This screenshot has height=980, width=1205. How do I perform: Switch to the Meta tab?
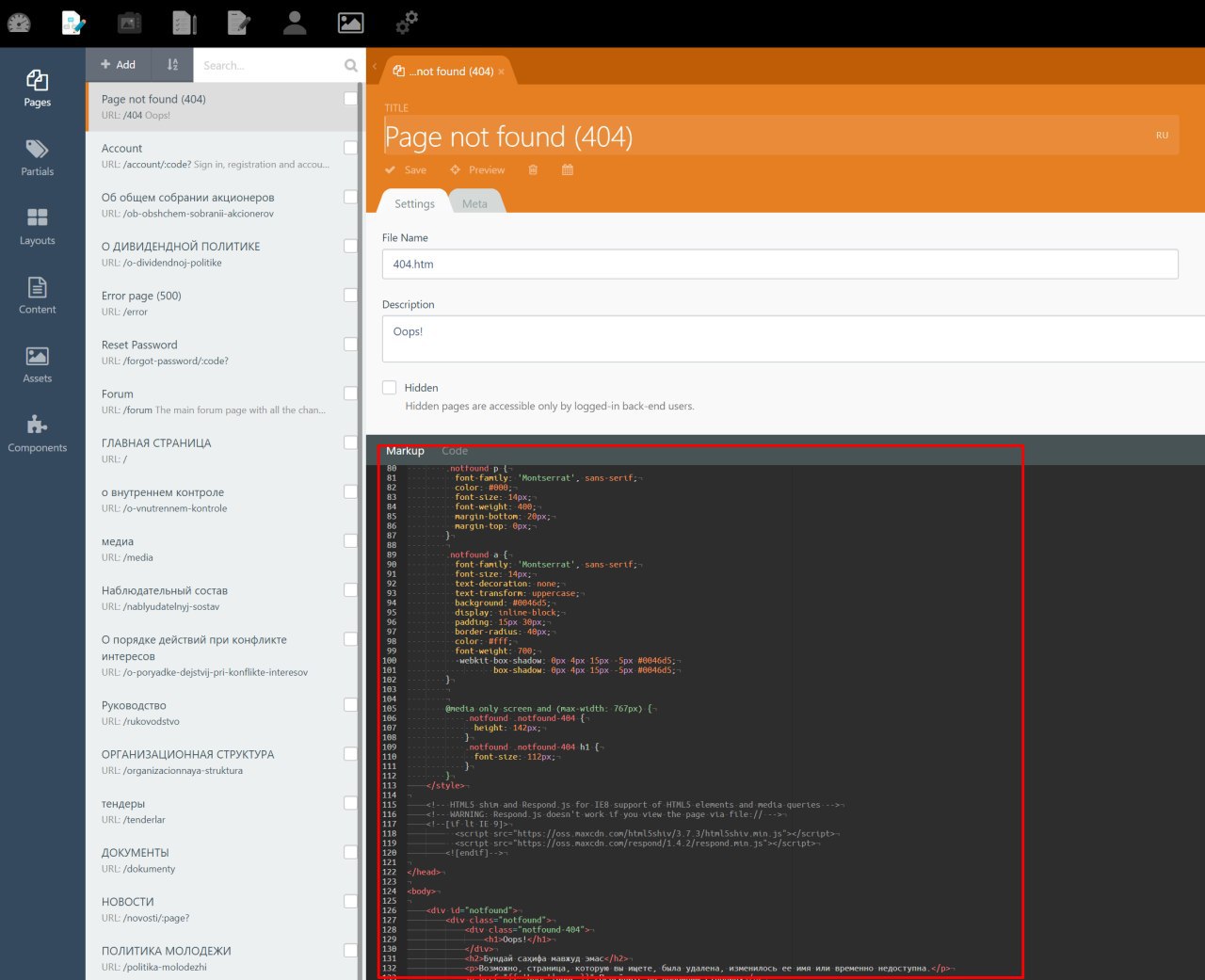tap(474, 203)
